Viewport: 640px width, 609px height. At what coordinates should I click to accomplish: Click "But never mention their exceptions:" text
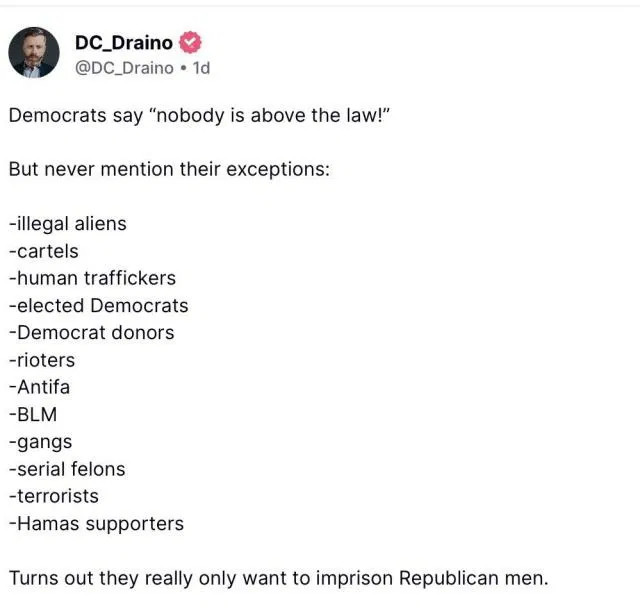168,168
